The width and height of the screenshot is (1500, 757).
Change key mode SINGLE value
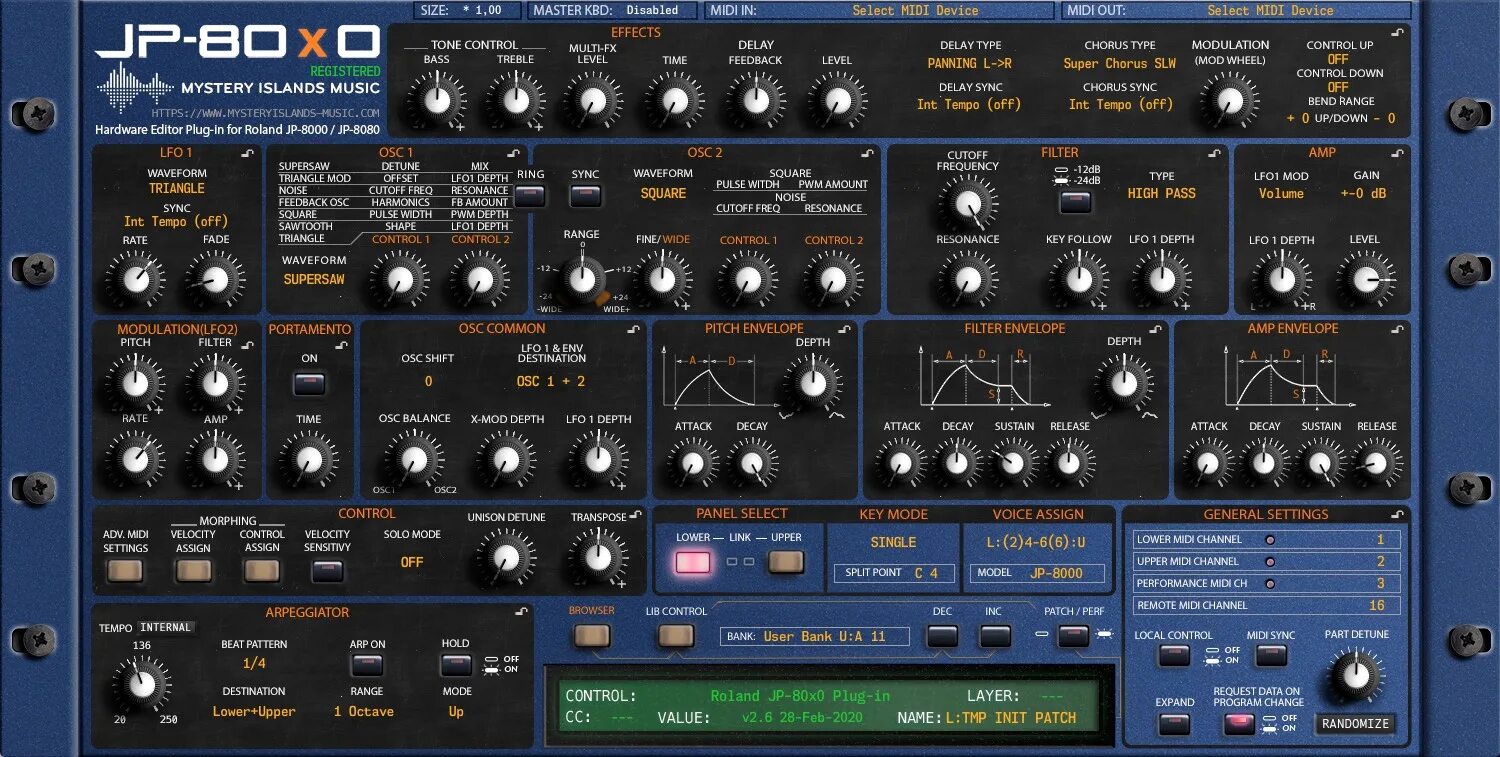[x=893, y=542]
